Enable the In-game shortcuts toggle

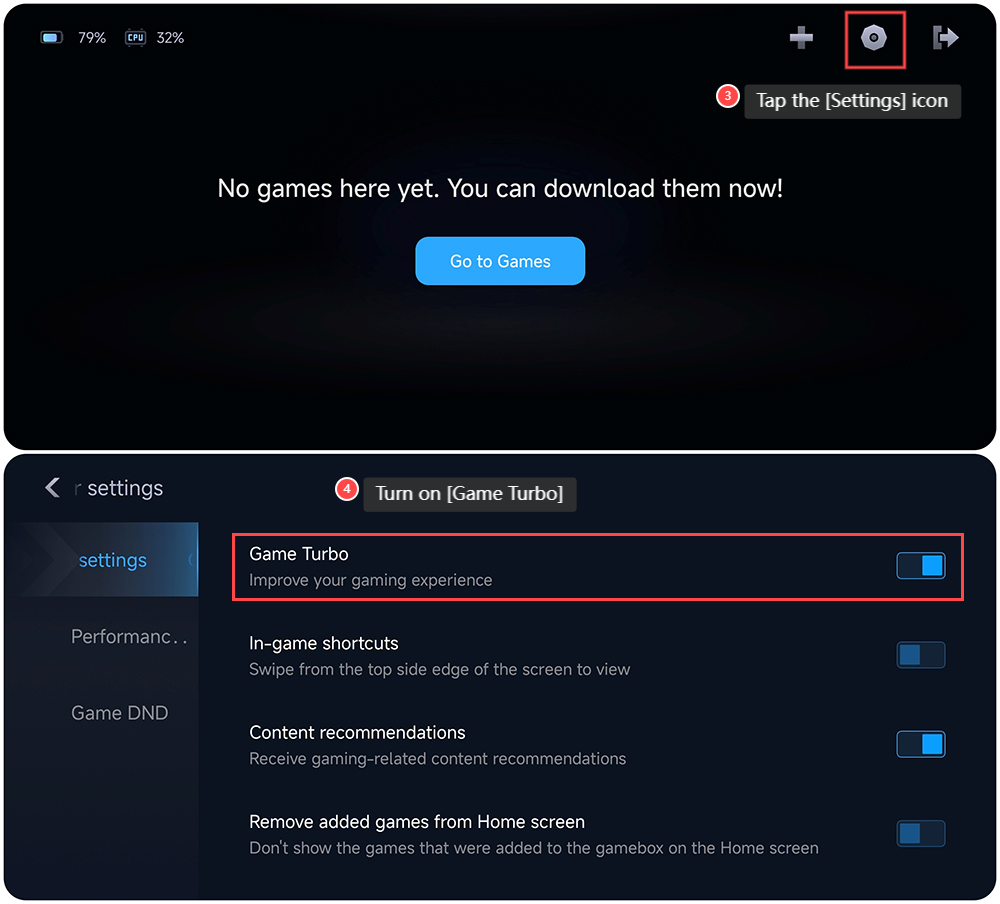pos(920,655)
